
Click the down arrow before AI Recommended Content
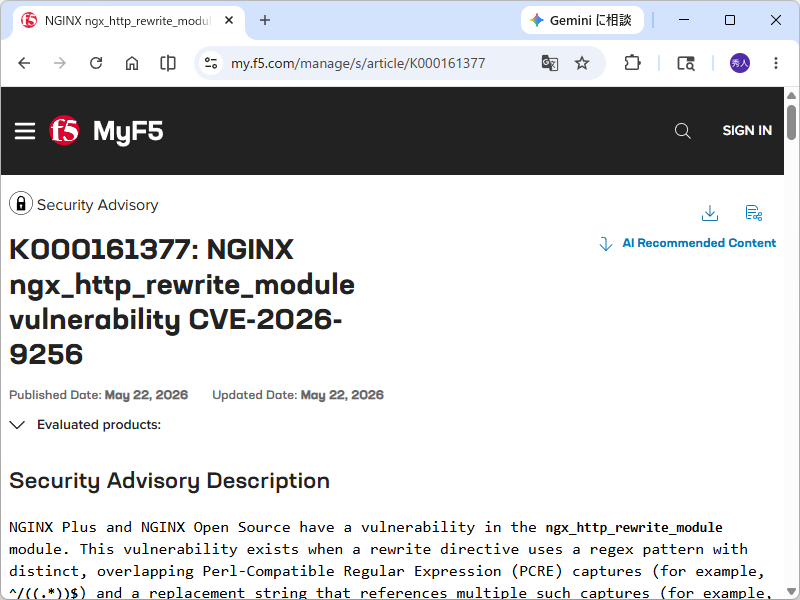tap(606, 244)
